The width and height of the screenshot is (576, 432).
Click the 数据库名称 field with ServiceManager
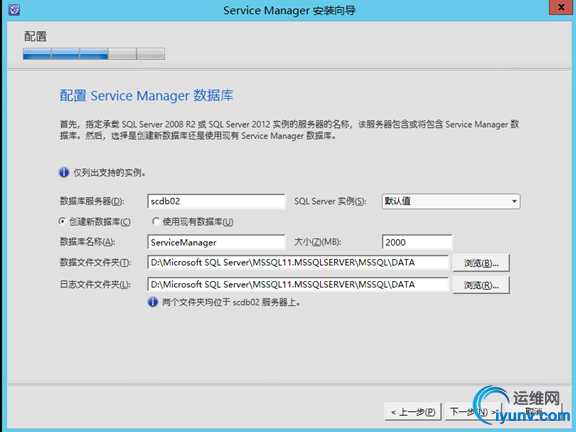[x=216, y=242]
